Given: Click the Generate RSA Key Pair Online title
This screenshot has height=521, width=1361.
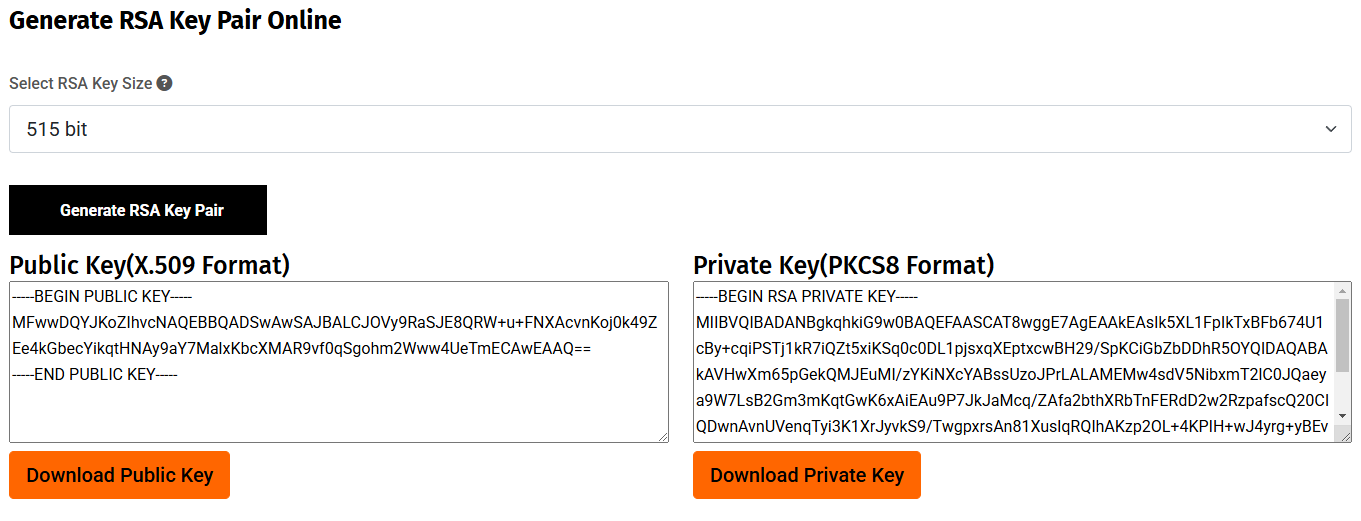Looking at the screenshot, I should pos(175,20).
